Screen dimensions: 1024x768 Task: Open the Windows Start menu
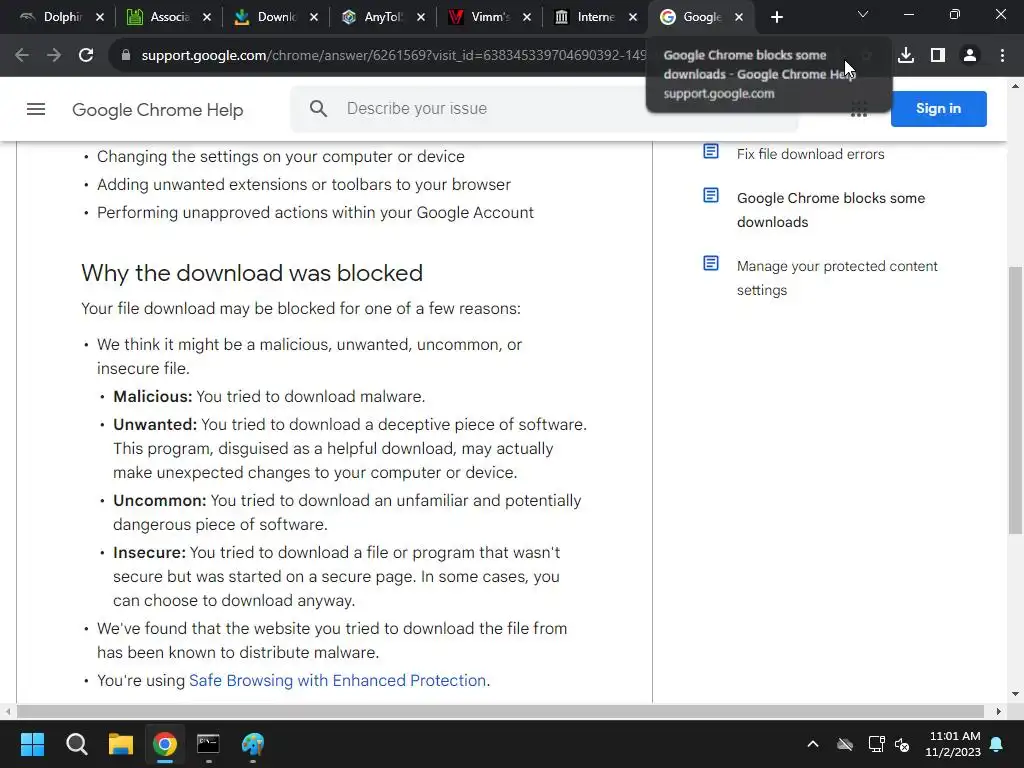(x=32, y=744)
